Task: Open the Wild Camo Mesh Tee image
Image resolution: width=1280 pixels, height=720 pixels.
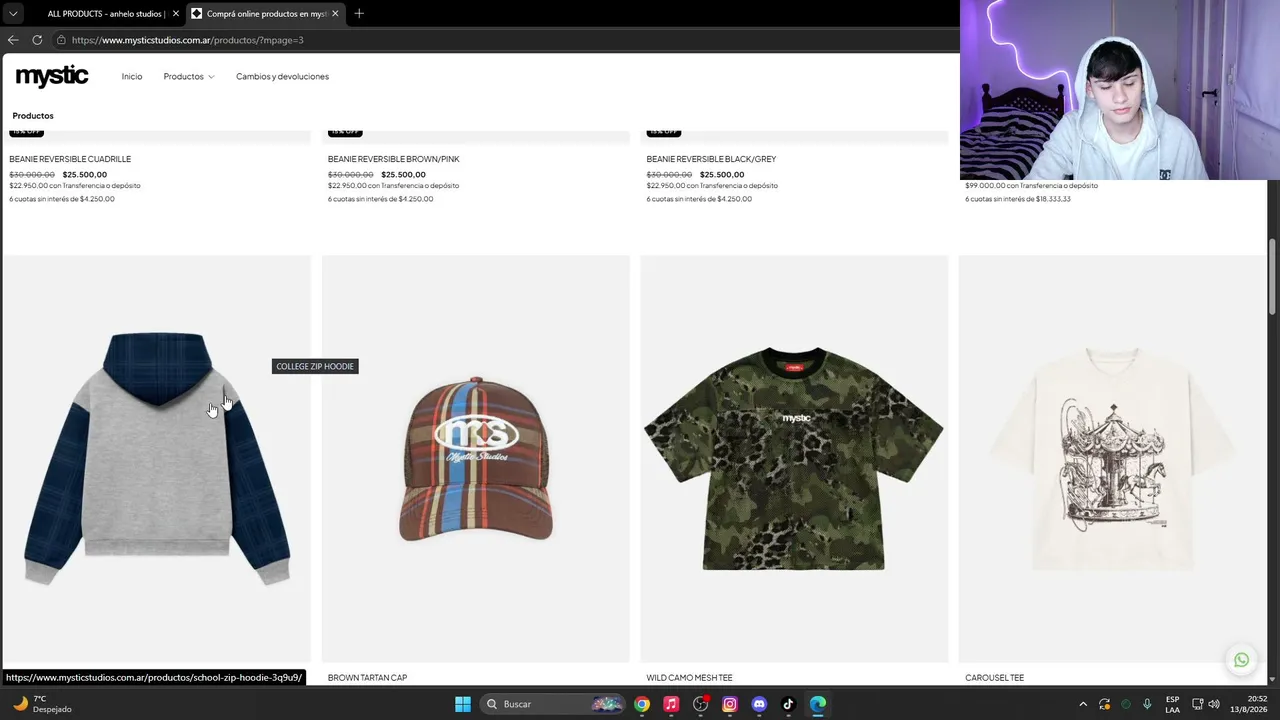Action: (794, 458)
